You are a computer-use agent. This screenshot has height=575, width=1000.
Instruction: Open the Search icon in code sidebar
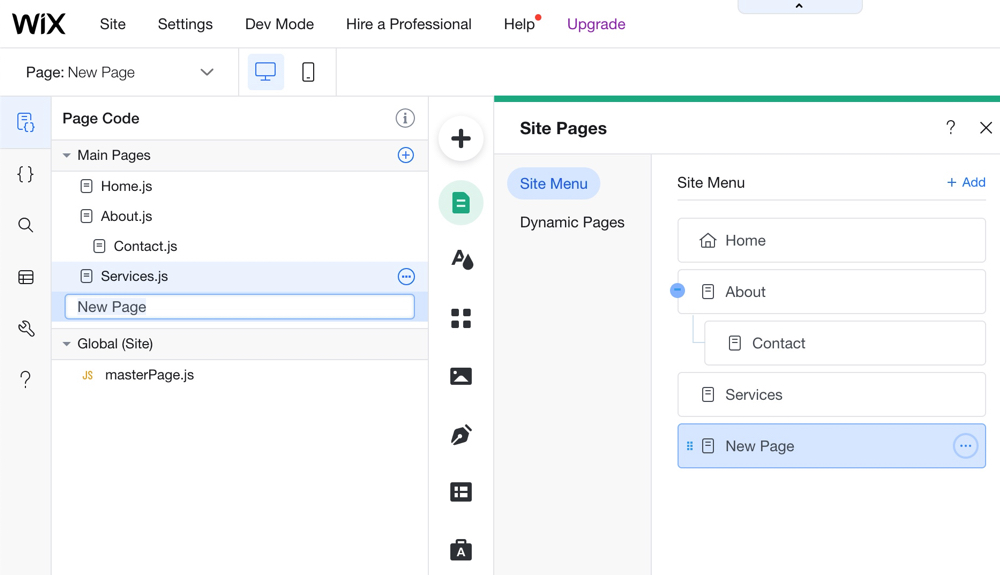point(26,225)
